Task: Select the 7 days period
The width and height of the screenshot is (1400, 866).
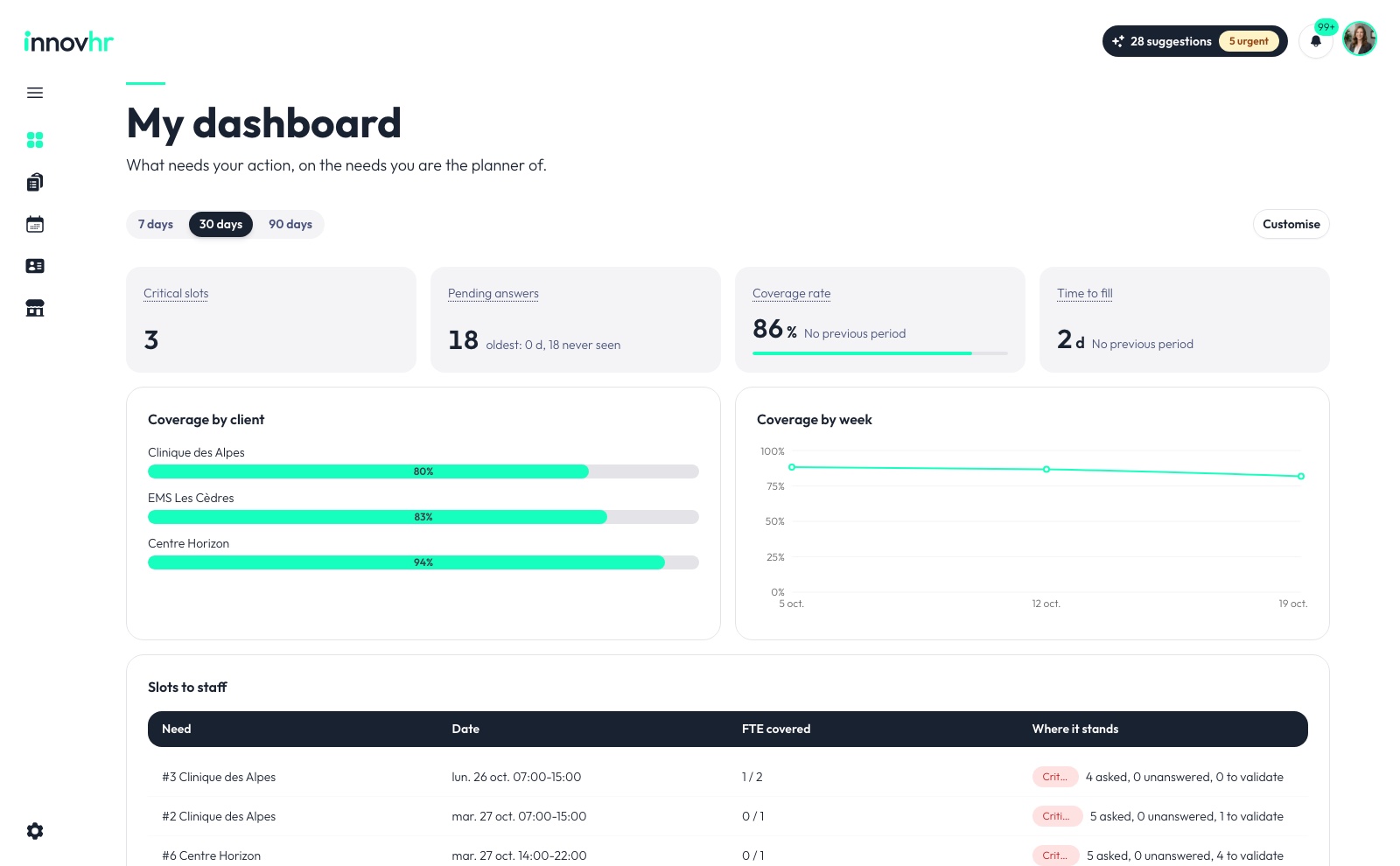Action: (x=156, y=224)
